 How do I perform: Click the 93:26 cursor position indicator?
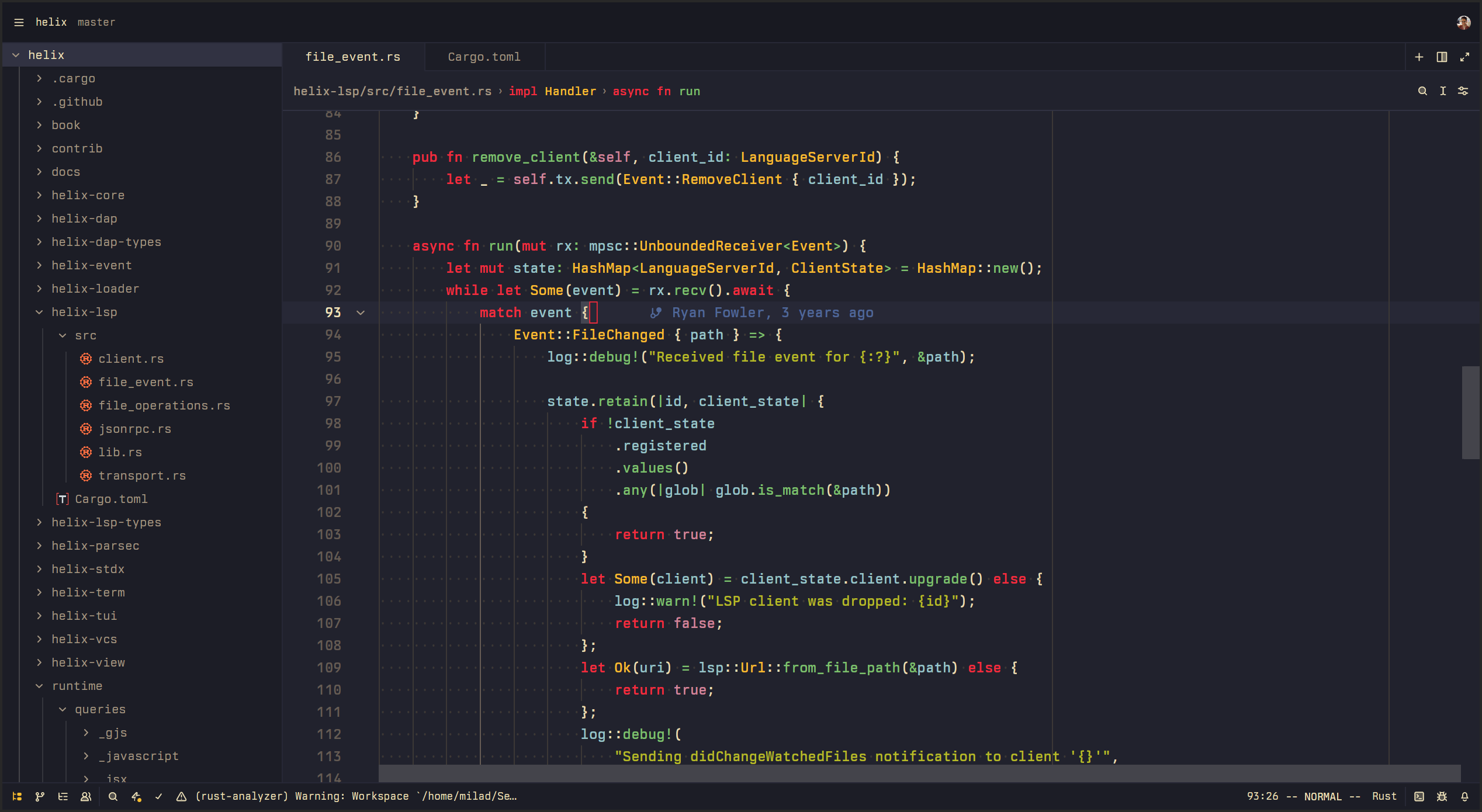tap(1262, 796)
